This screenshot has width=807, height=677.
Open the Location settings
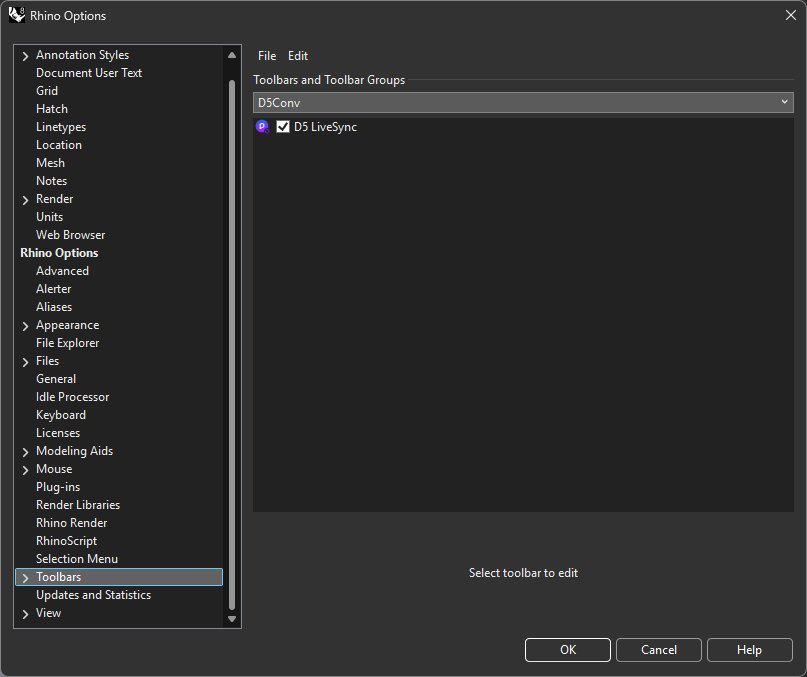(x=59, y=145)
